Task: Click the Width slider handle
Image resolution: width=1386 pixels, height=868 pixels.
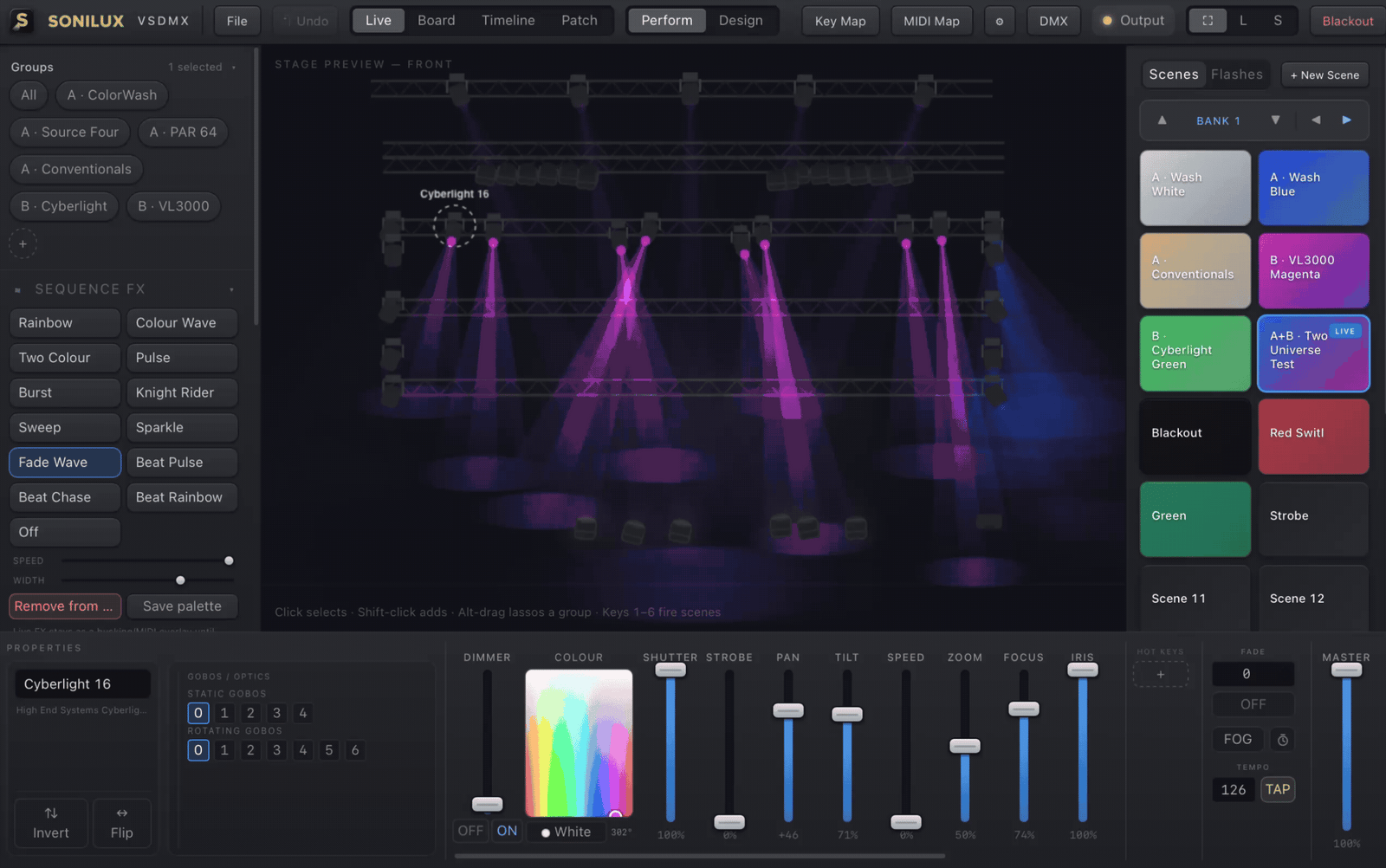Action: tap(180, 580)
